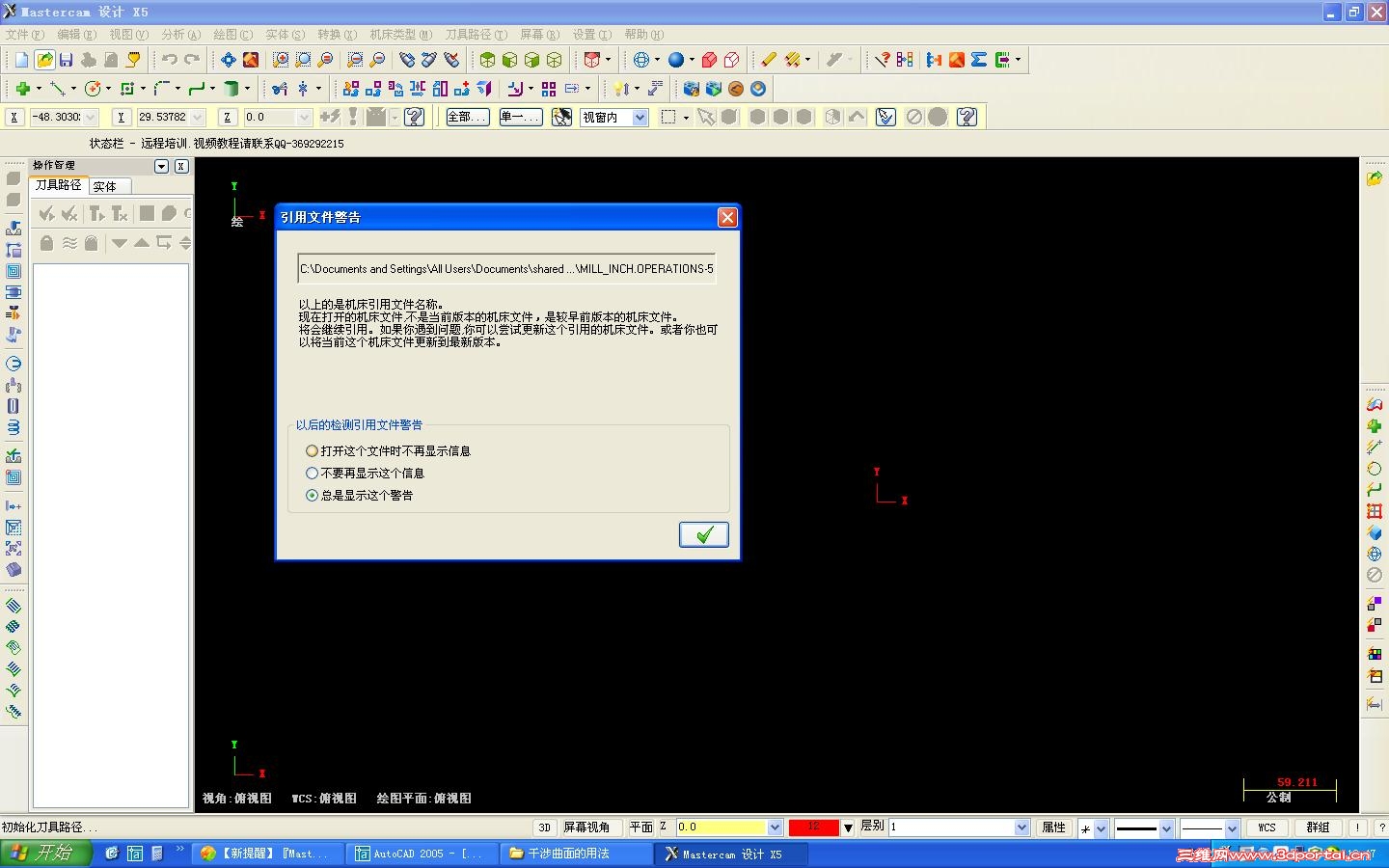Open the 视窗内 selection mode dropdown

640,118
